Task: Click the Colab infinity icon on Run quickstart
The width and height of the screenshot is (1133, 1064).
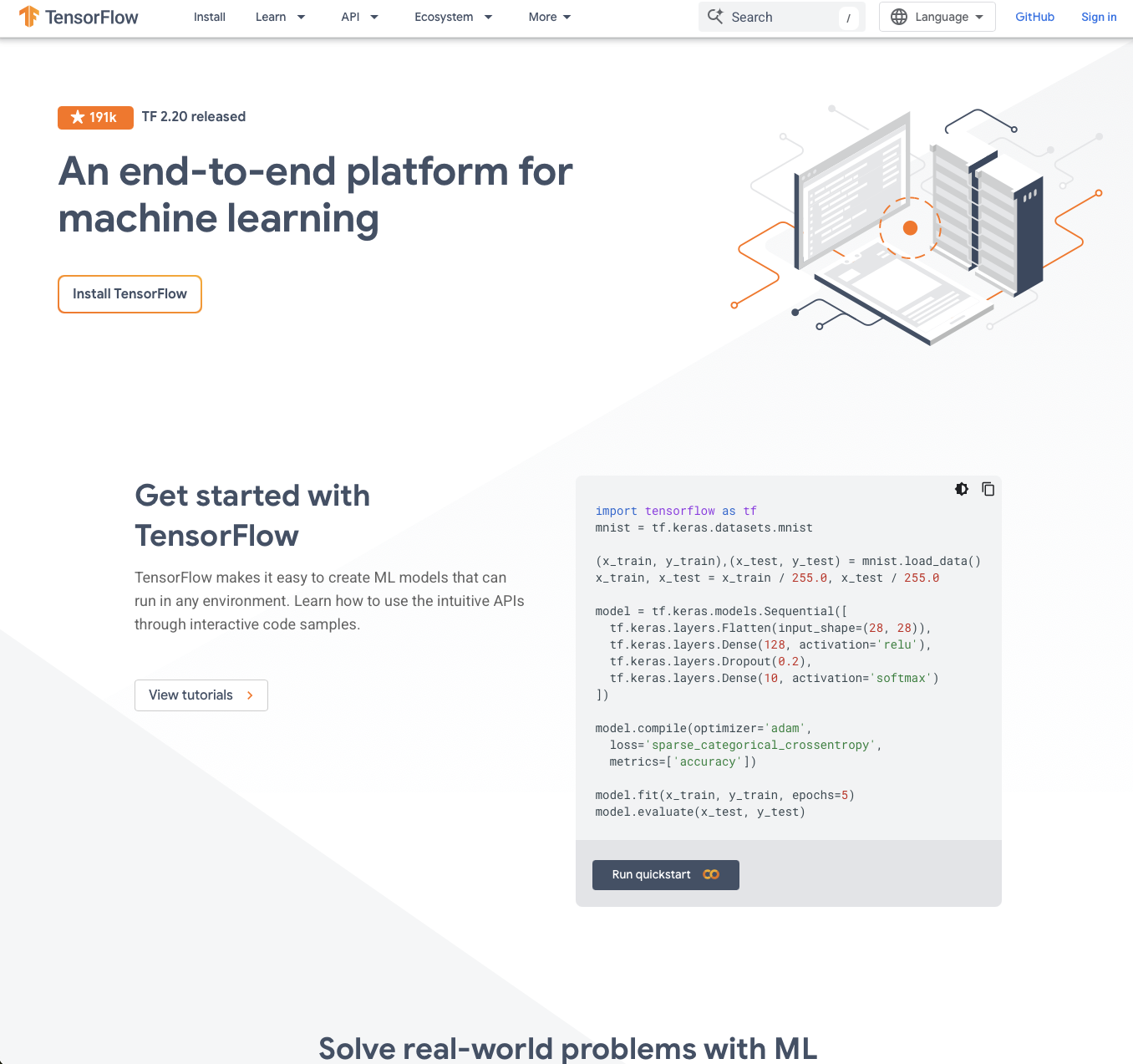Action: click(x=711, y=874)
